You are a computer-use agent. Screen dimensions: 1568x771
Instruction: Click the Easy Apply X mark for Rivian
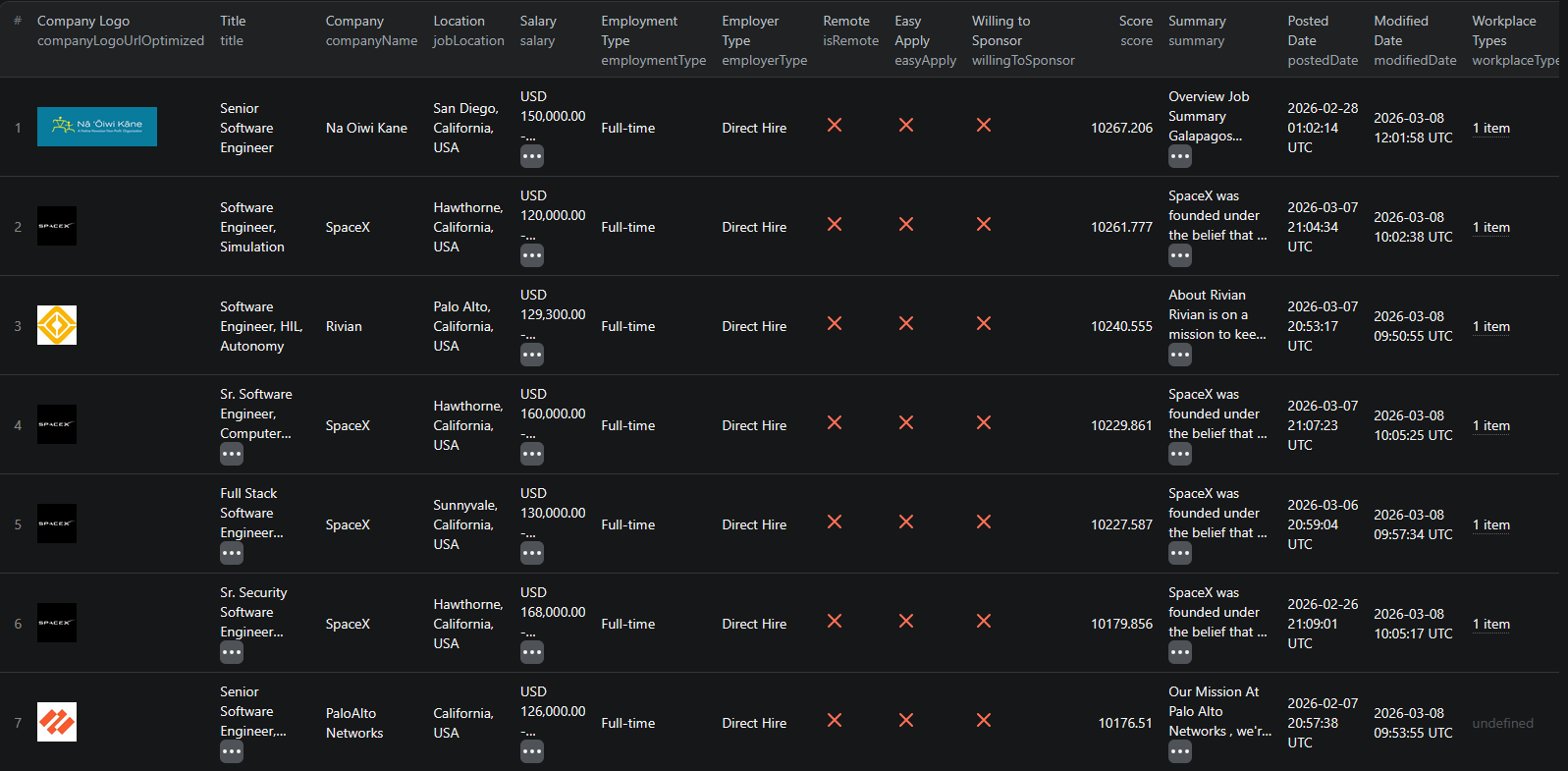[x=906, y=323]
